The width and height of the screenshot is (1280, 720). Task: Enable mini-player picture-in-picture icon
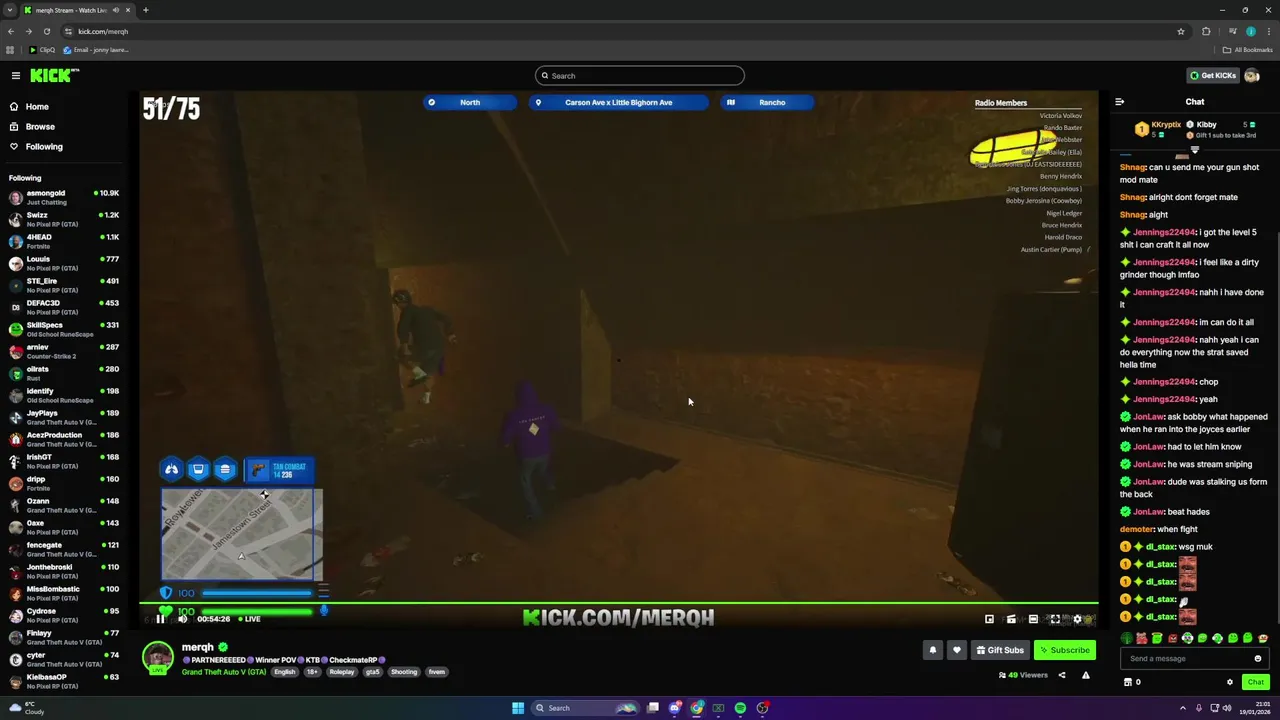point(989,619)
